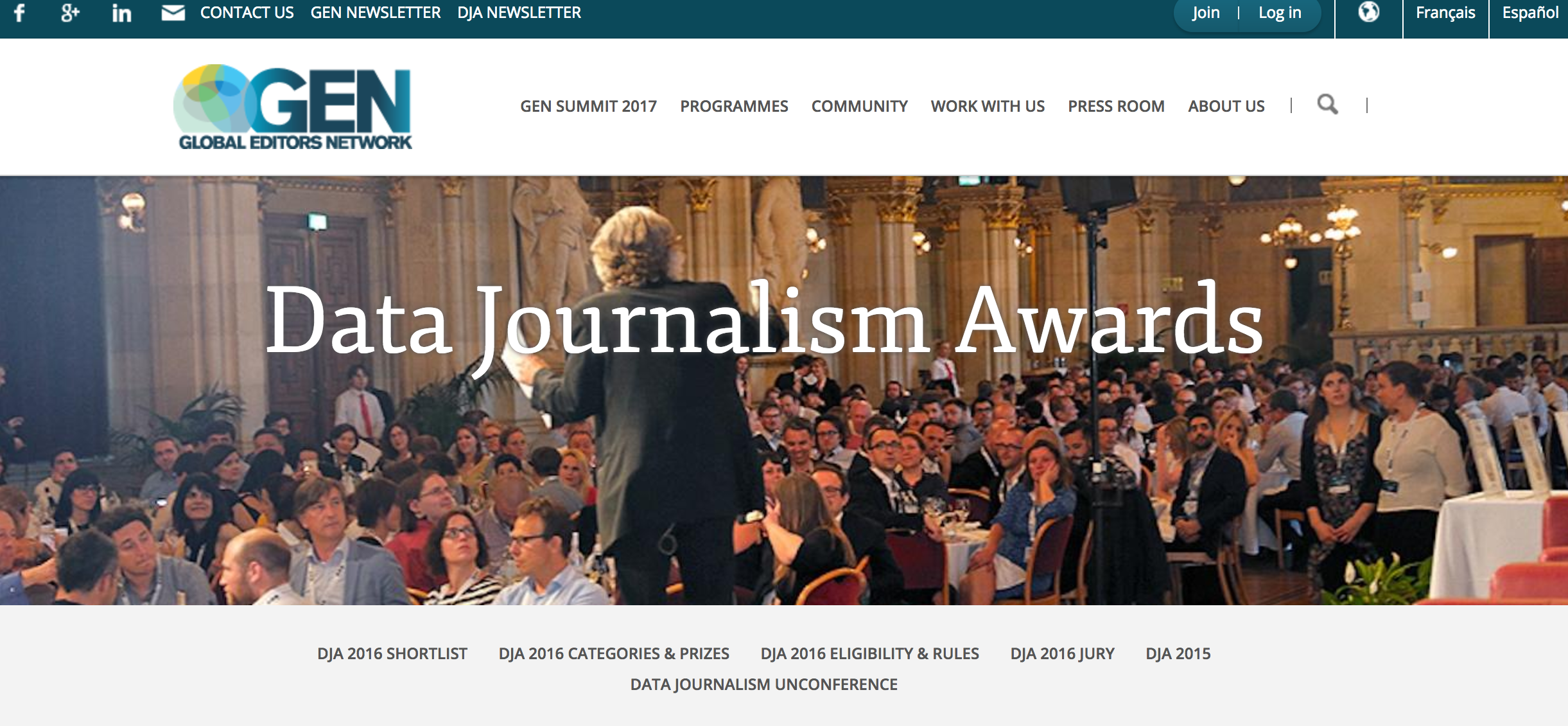
Task: Open the About Us menu
Action: [1226, 106]
